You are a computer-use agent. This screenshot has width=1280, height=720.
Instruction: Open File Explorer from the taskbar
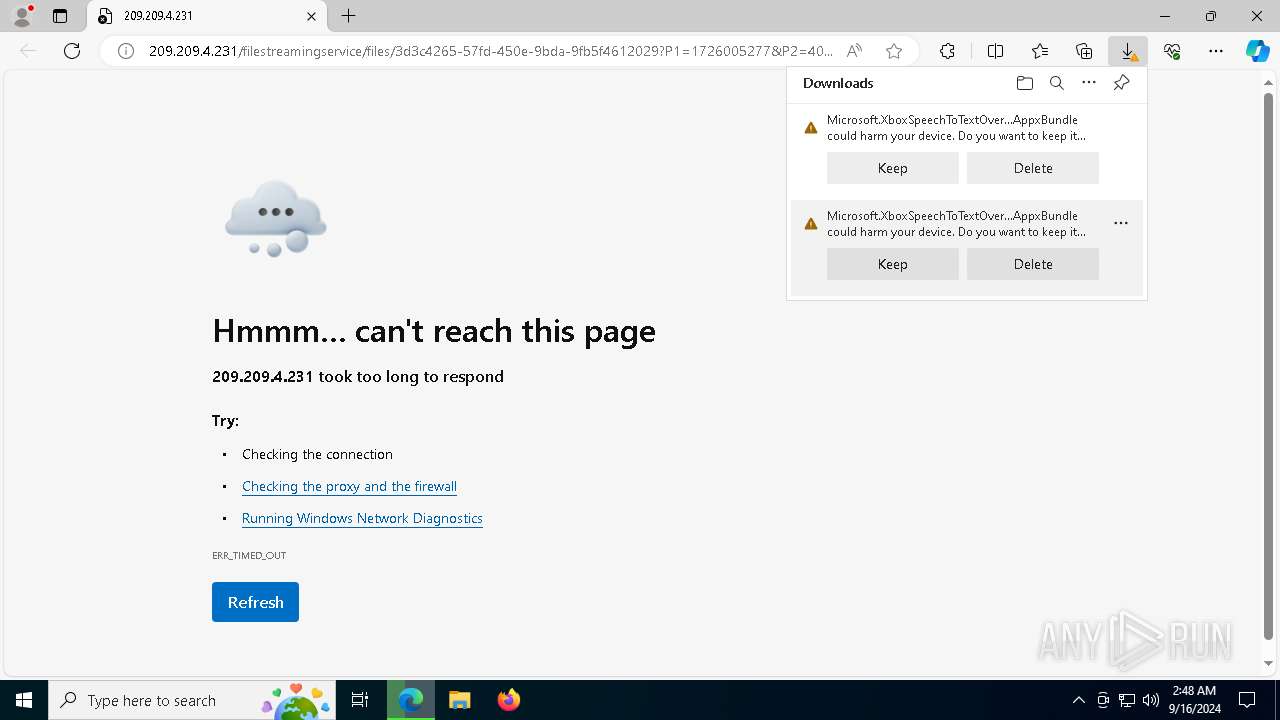[x=459, y=700]
